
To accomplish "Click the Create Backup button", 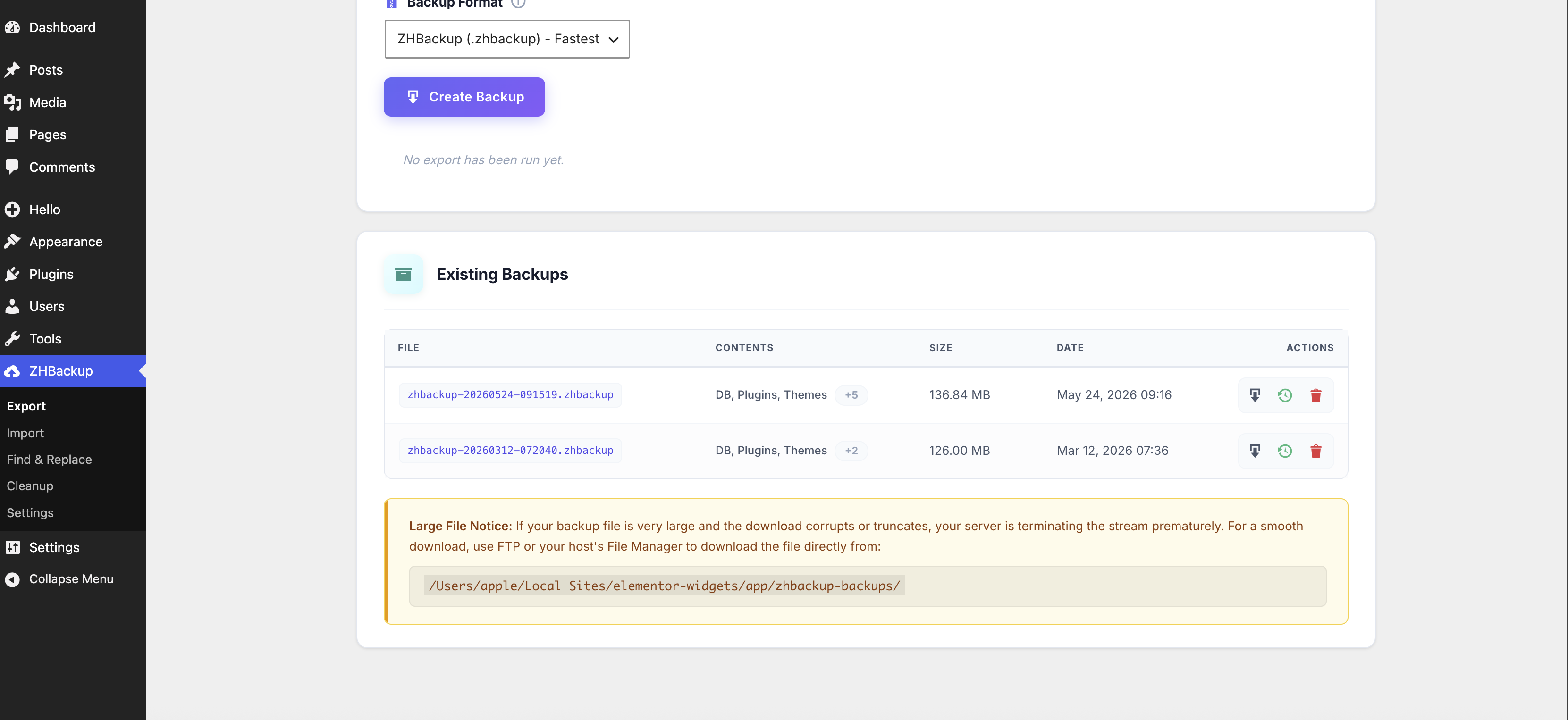I will point(464,97).
